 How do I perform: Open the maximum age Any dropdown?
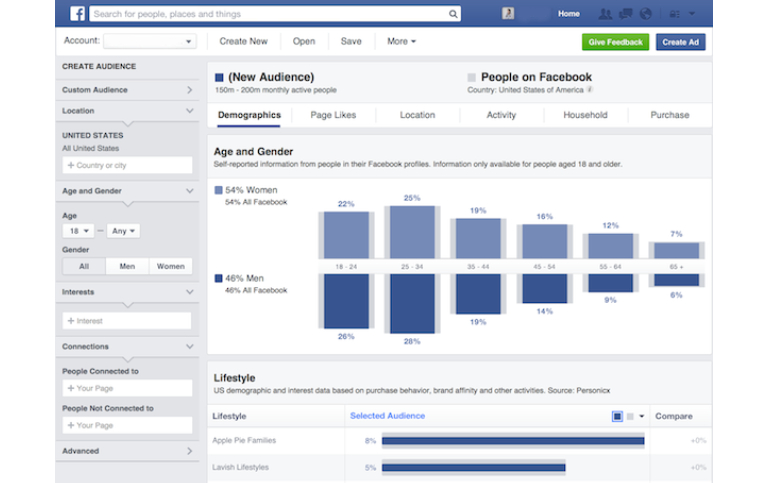pos(123,231)
